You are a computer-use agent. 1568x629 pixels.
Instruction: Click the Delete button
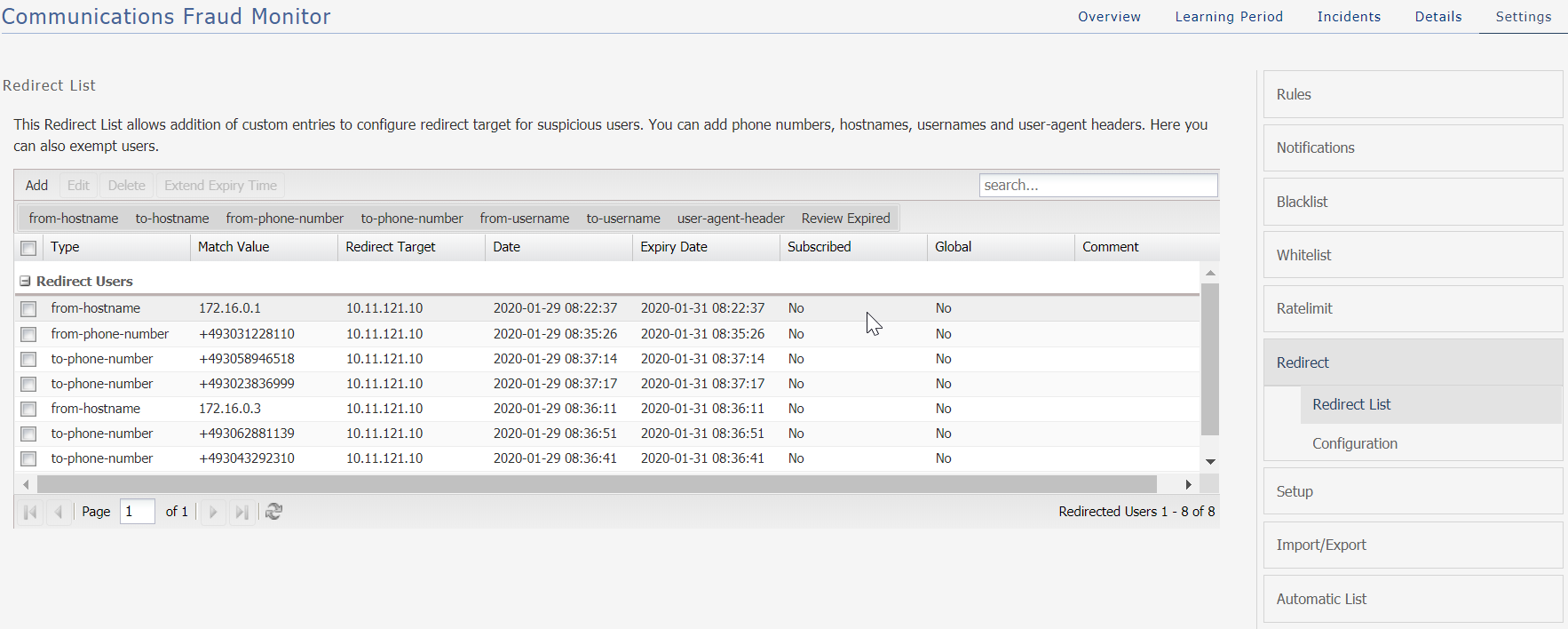pyautogui.click(x=126, y=186)
